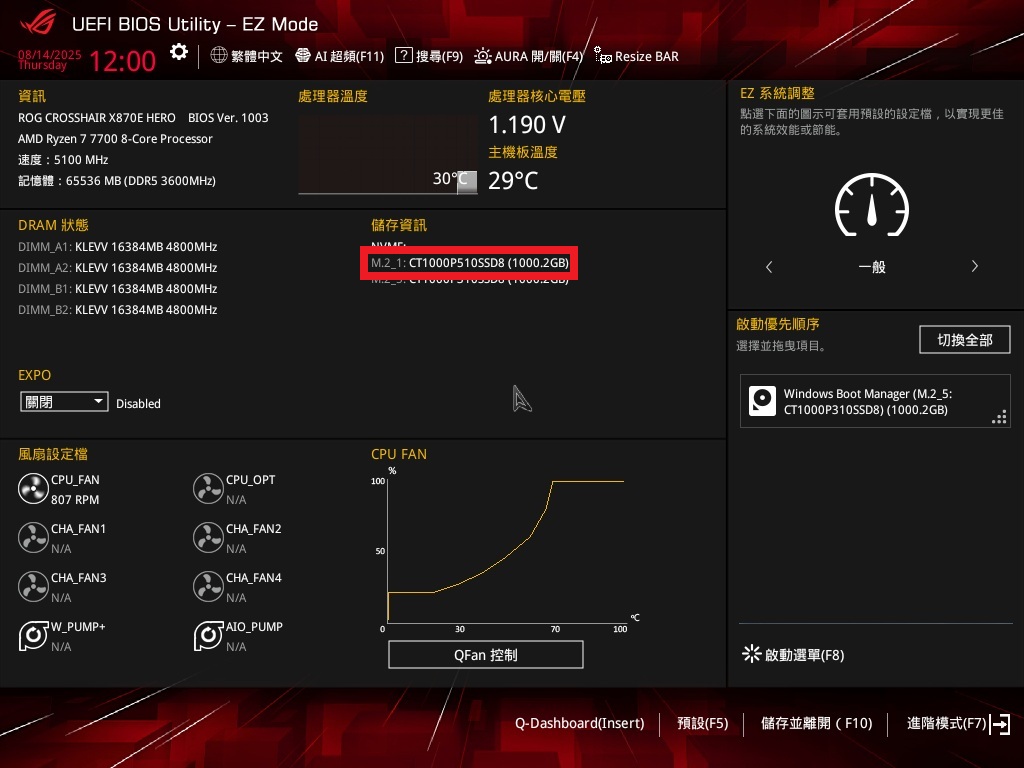1024x768 pixels.
Task: Select the AIO_PUMP pump icon
Action: (x=208, y=635)
